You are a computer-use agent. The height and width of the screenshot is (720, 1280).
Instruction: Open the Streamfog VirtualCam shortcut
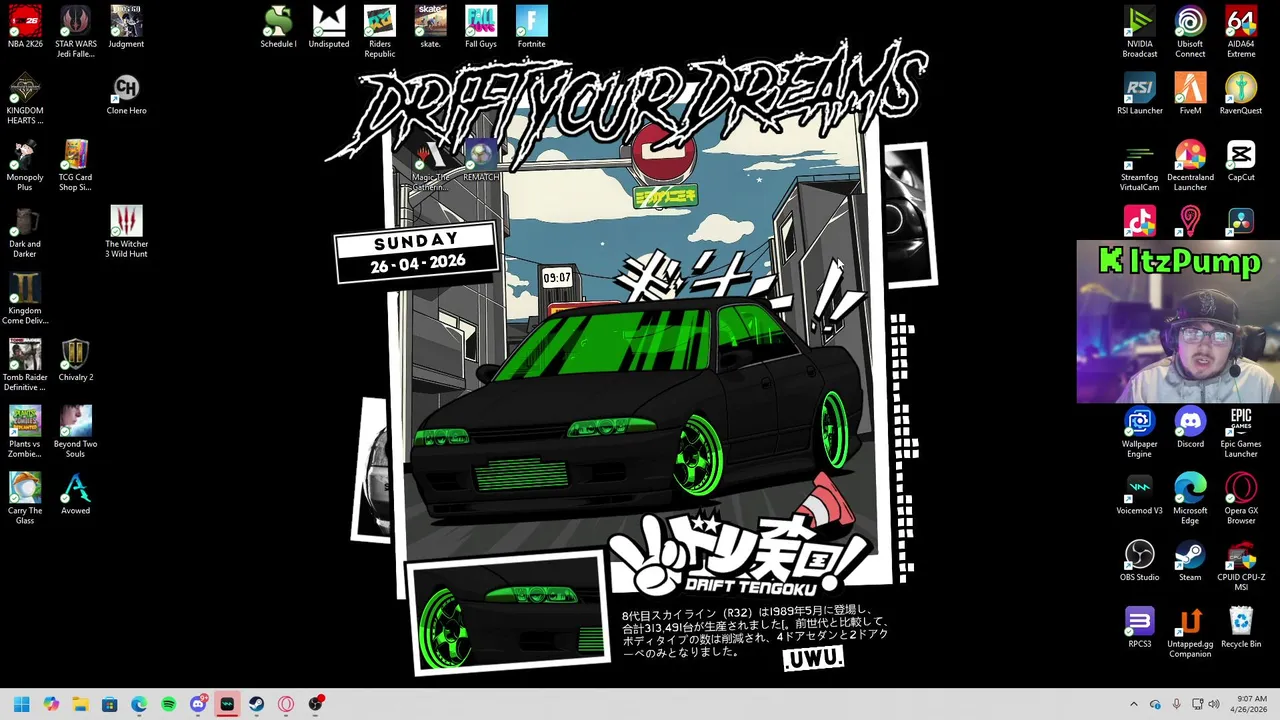click(1140, 165)
